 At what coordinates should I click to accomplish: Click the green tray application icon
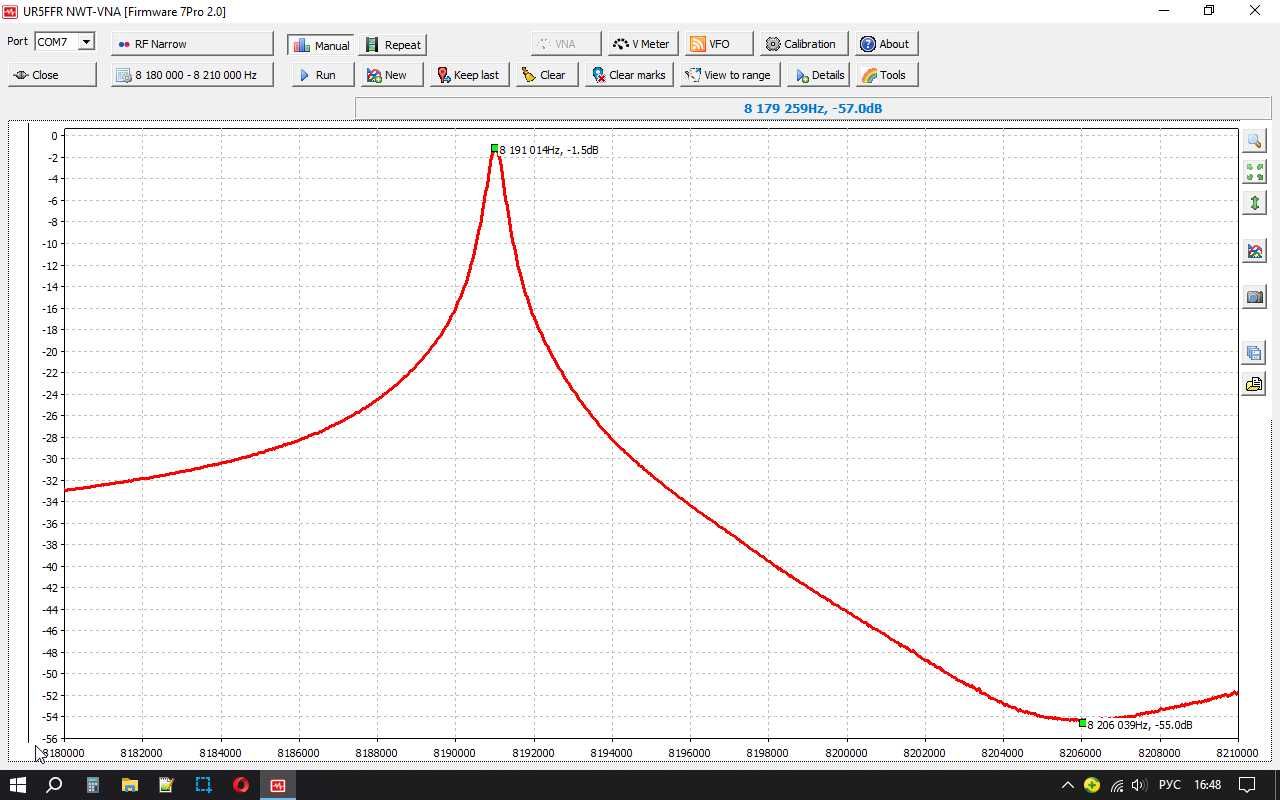coord(1092,785)
